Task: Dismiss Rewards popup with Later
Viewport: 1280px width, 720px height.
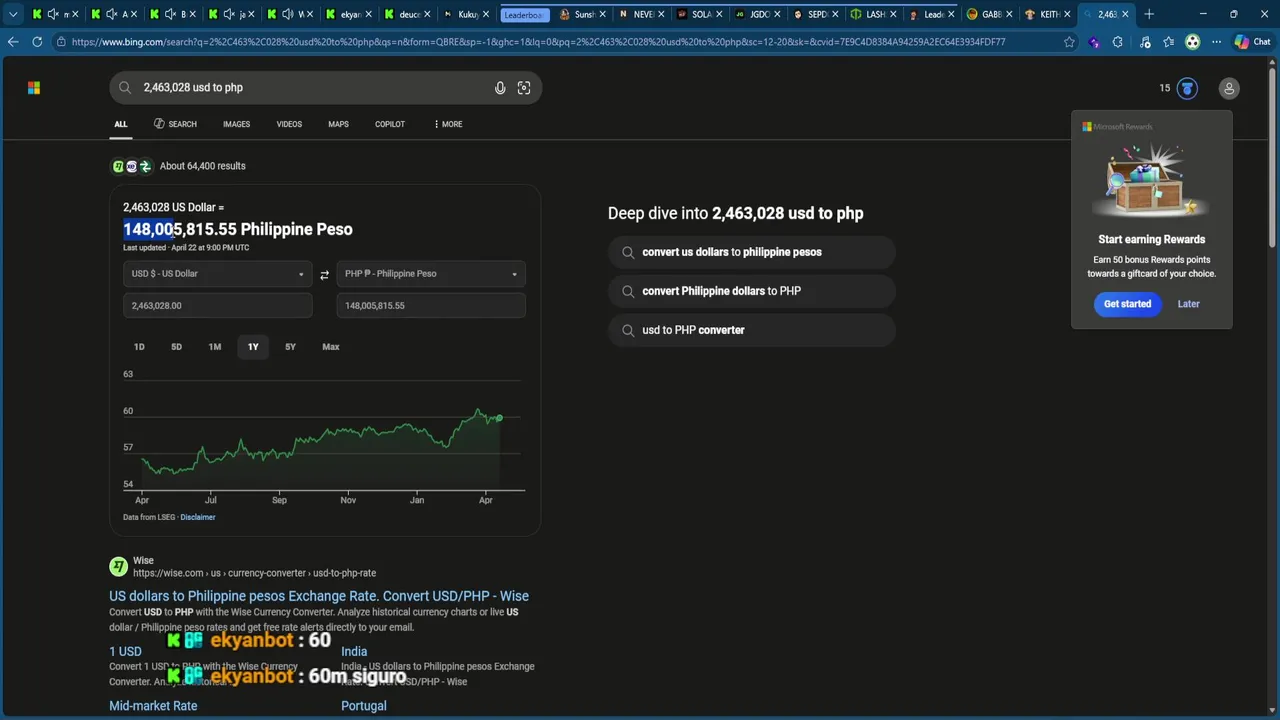Action: click(1188, 304)
